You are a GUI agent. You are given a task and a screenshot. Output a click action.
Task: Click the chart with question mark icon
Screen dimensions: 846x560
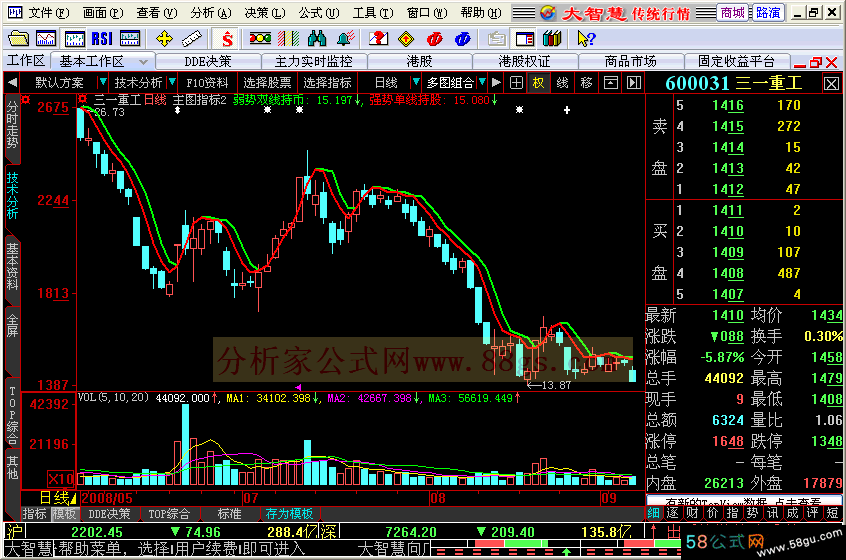(378, 39)
